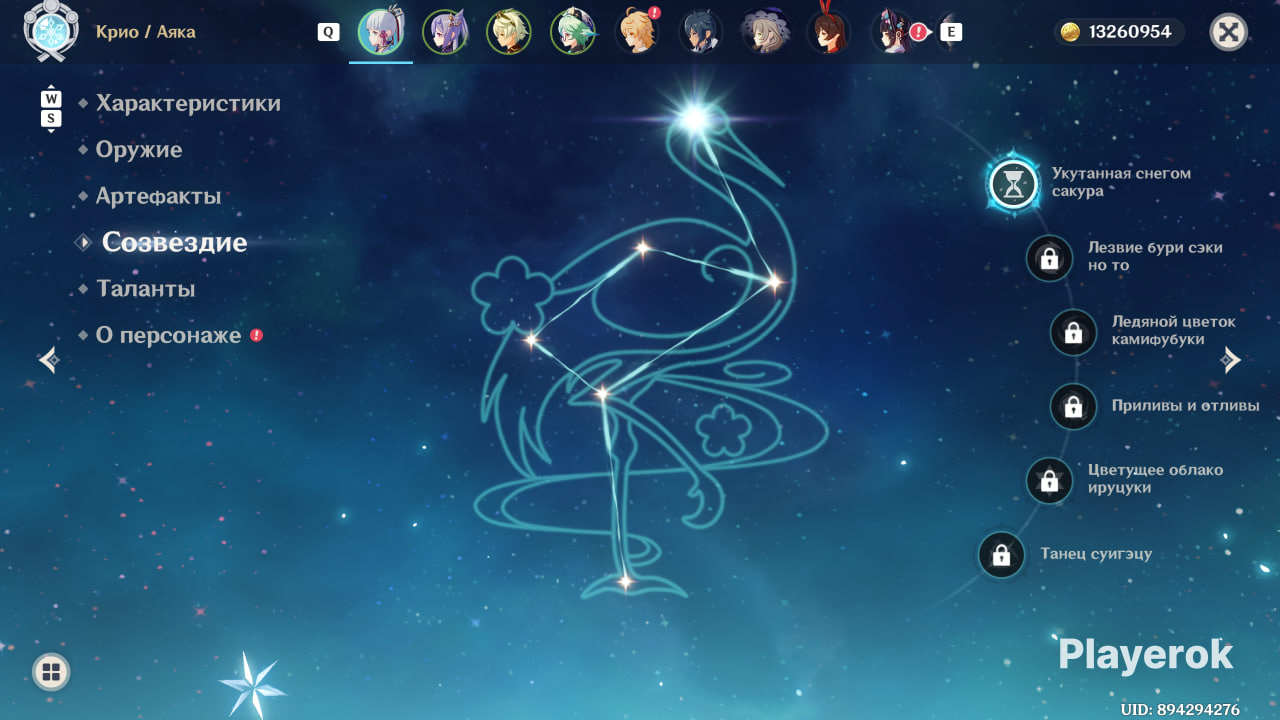Switch to Keqing's purple-haired portrait
This screenshot has height=720, width=1280.
click(x=445, y=31)
